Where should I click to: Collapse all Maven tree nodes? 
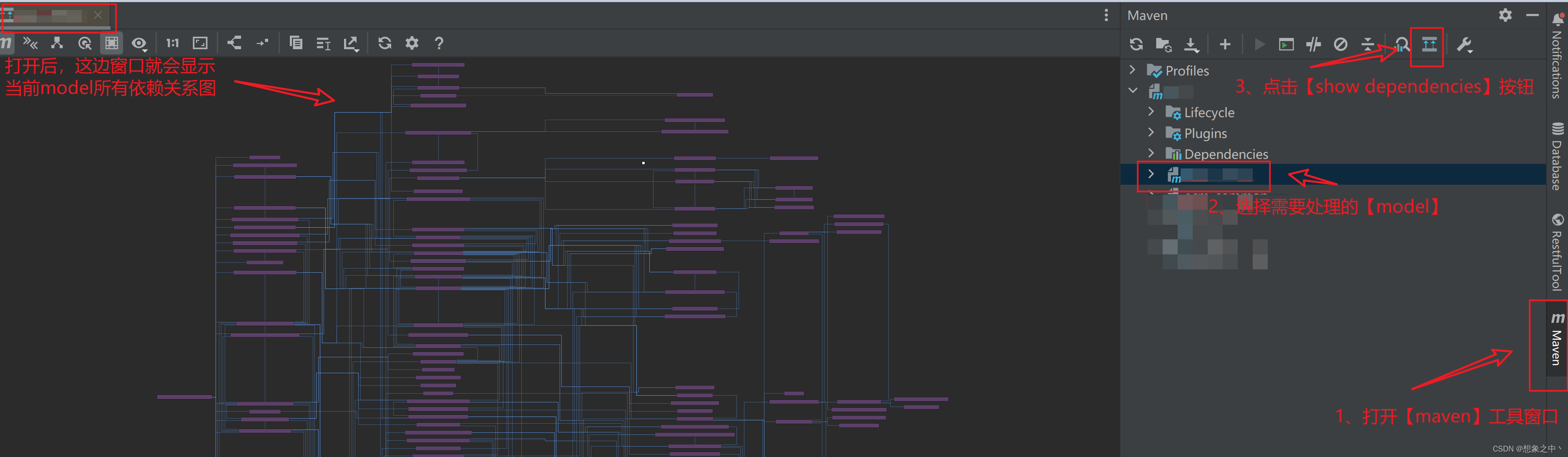coord(1368,44)
